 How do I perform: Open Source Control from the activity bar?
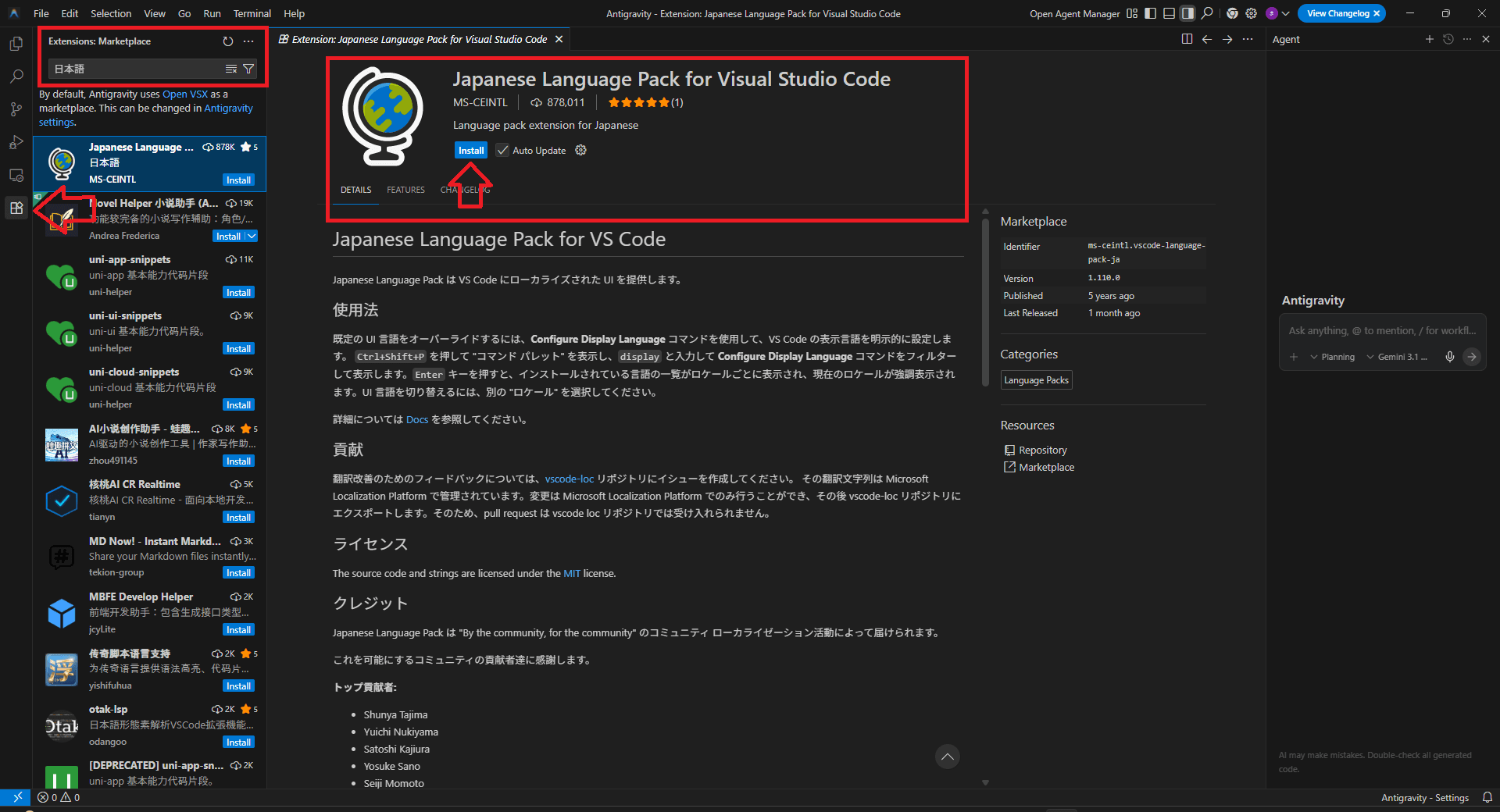(x=16, y=109)
